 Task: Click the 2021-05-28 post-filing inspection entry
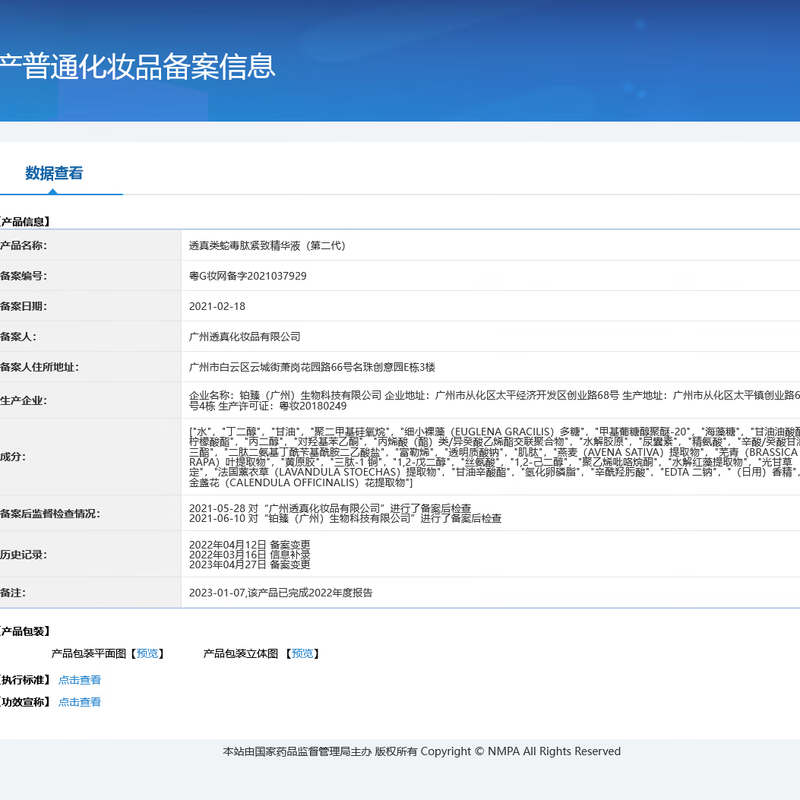330,508
